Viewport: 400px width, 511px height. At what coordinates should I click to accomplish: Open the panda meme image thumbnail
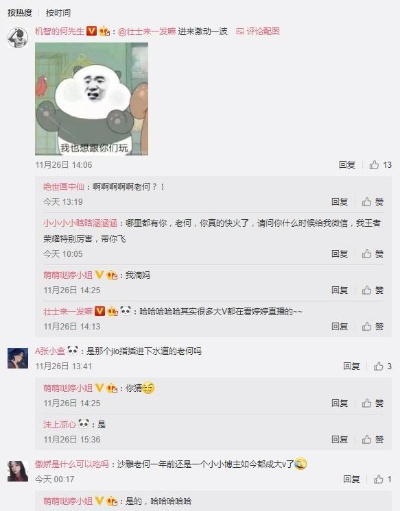pyautogui.click(x=92, y=99)
